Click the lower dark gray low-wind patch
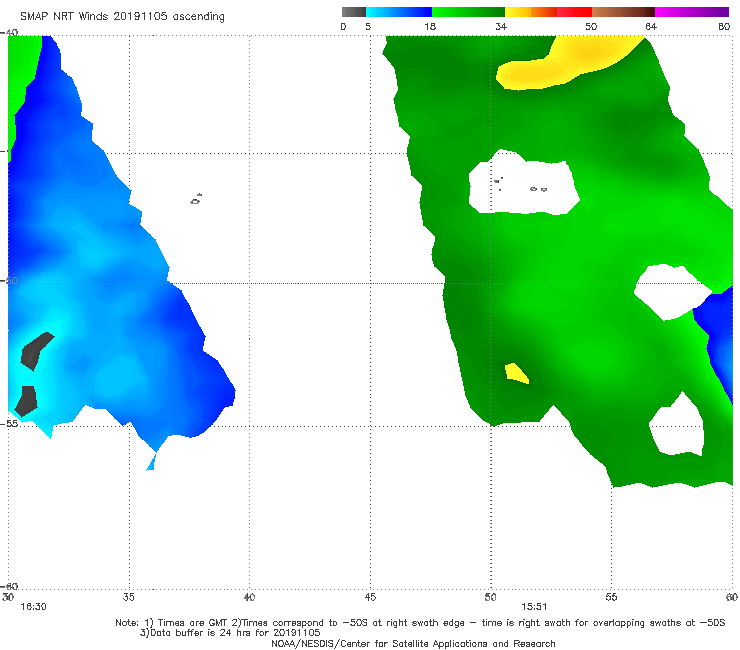Viewport: 740px width, 650px height. click(26, 401)
